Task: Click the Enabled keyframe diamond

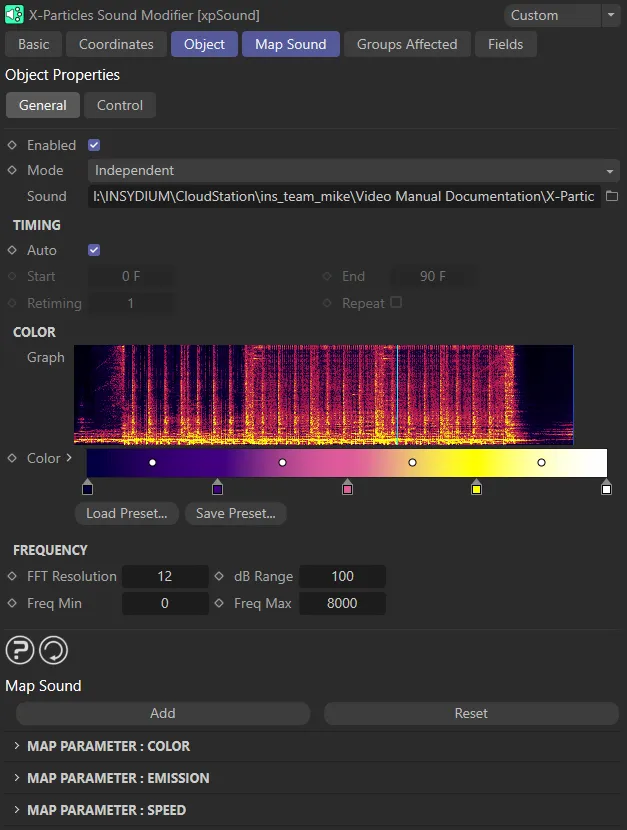Action: (12, 145)
